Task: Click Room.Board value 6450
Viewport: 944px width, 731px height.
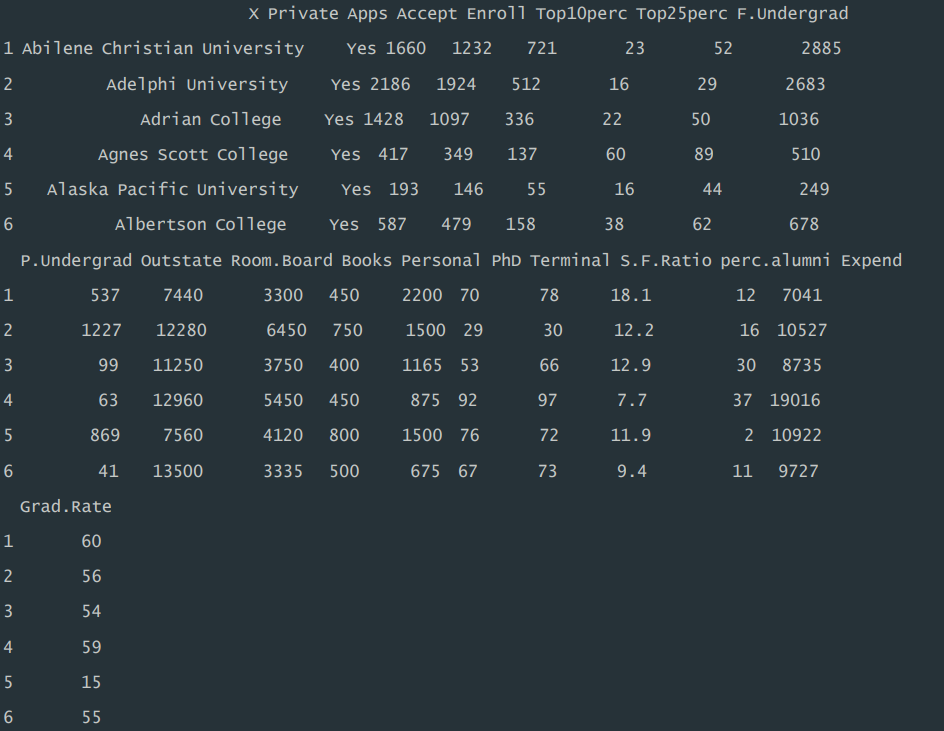Action: coord(287,331)
